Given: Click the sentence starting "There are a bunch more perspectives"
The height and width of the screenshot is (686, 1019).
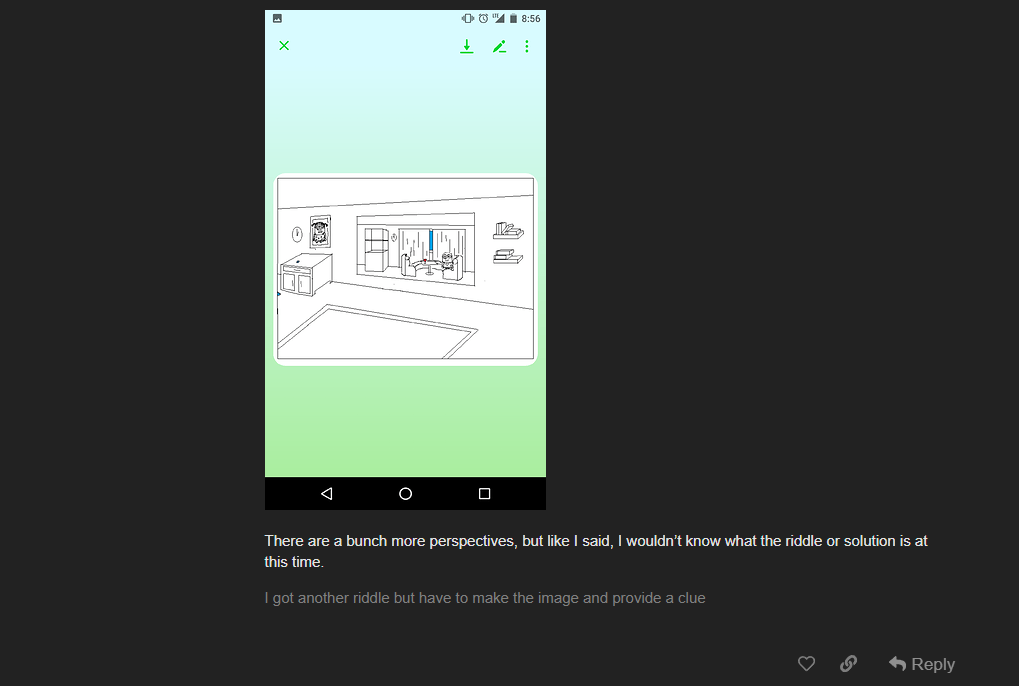Looking at the screenshot, I should [x=596, y=551].
